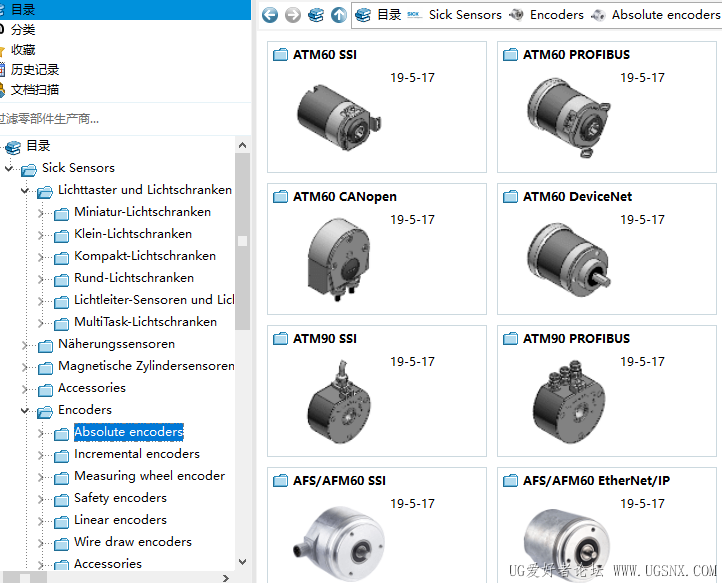
Task: Select MultiTask-Lichtschranken in the tree
Action: pyautogui.click(x=145, y=322)
